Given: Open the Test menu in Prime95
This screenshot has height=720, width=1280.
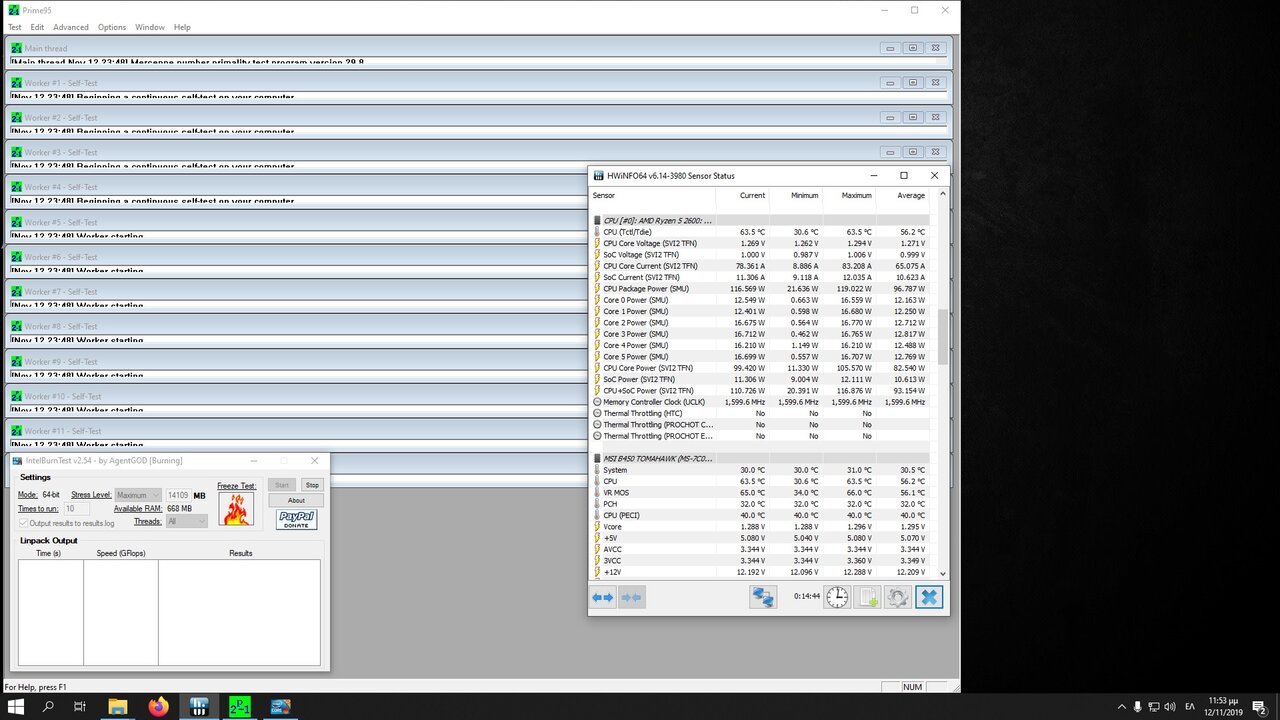Looking at the screenshot, I should click(15, 27).
